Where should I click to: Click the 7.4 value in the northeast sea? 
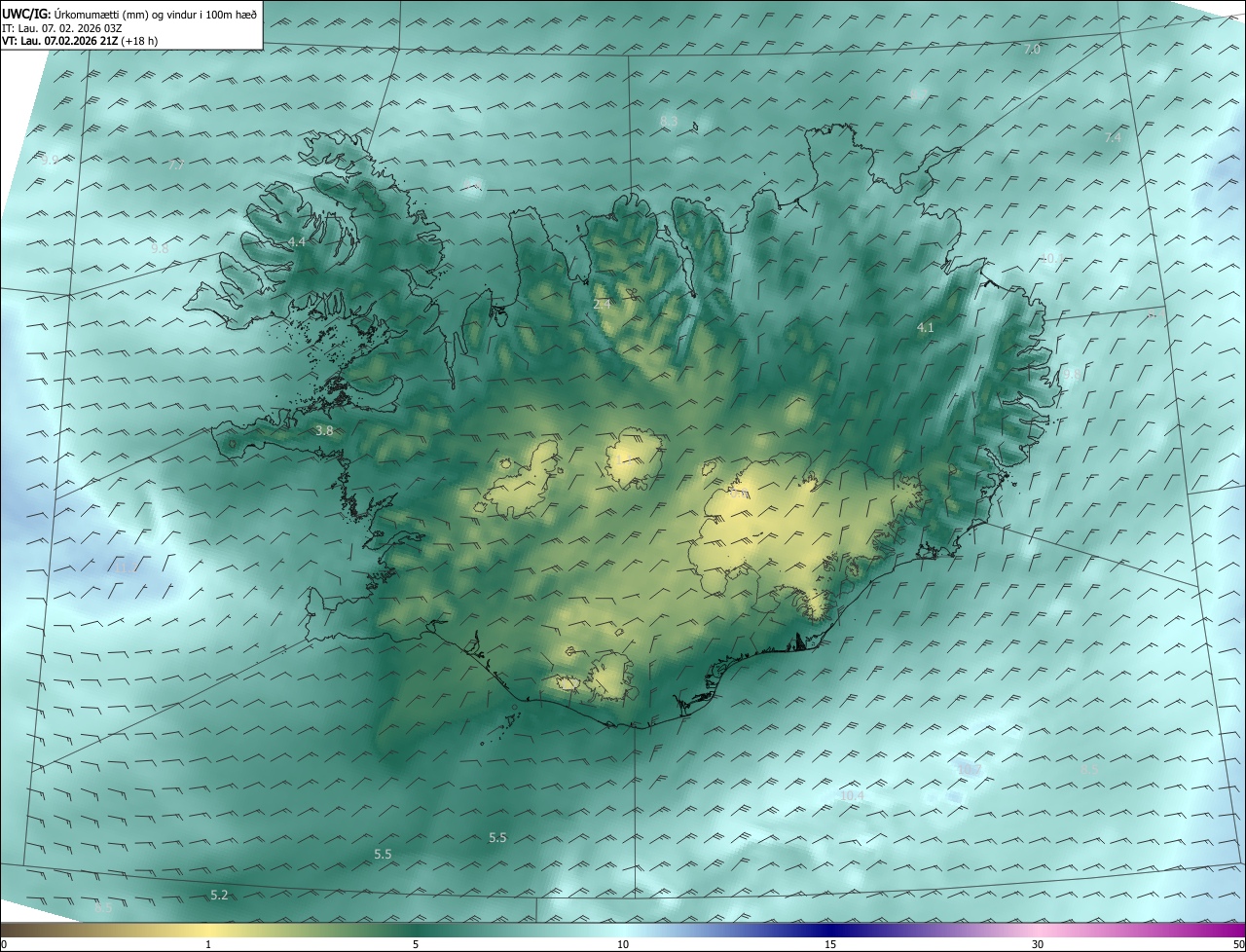tap(1113, 138)
